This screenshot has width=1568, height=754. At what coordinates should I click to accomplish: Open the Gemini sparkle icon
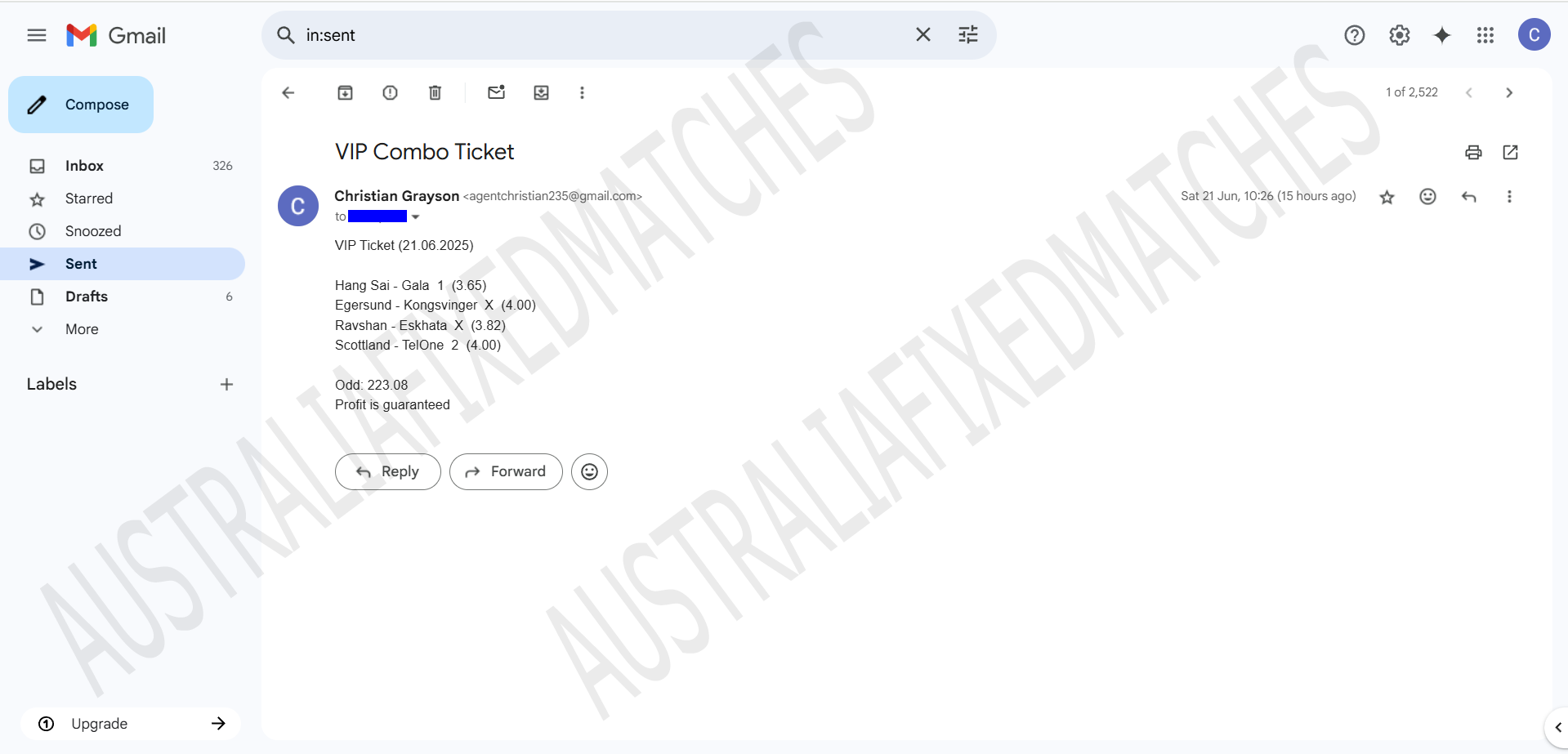(1442, 35)
